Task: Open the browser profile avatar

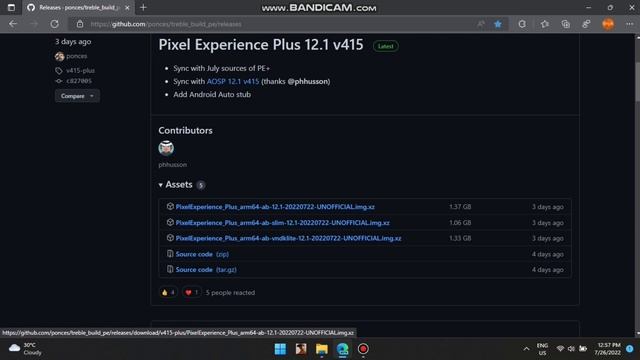Action: pyautogui.click(x=608, y=24)
